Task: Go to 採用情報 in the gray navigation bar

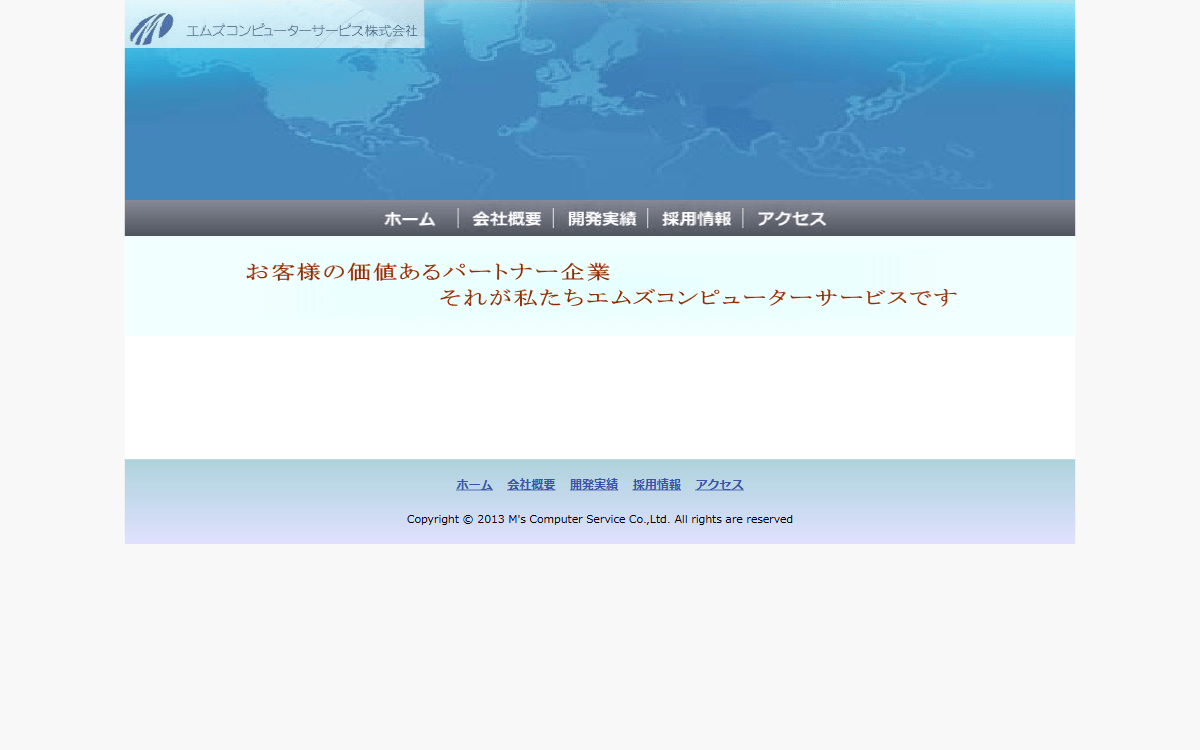Action: (x=697, y=219)
